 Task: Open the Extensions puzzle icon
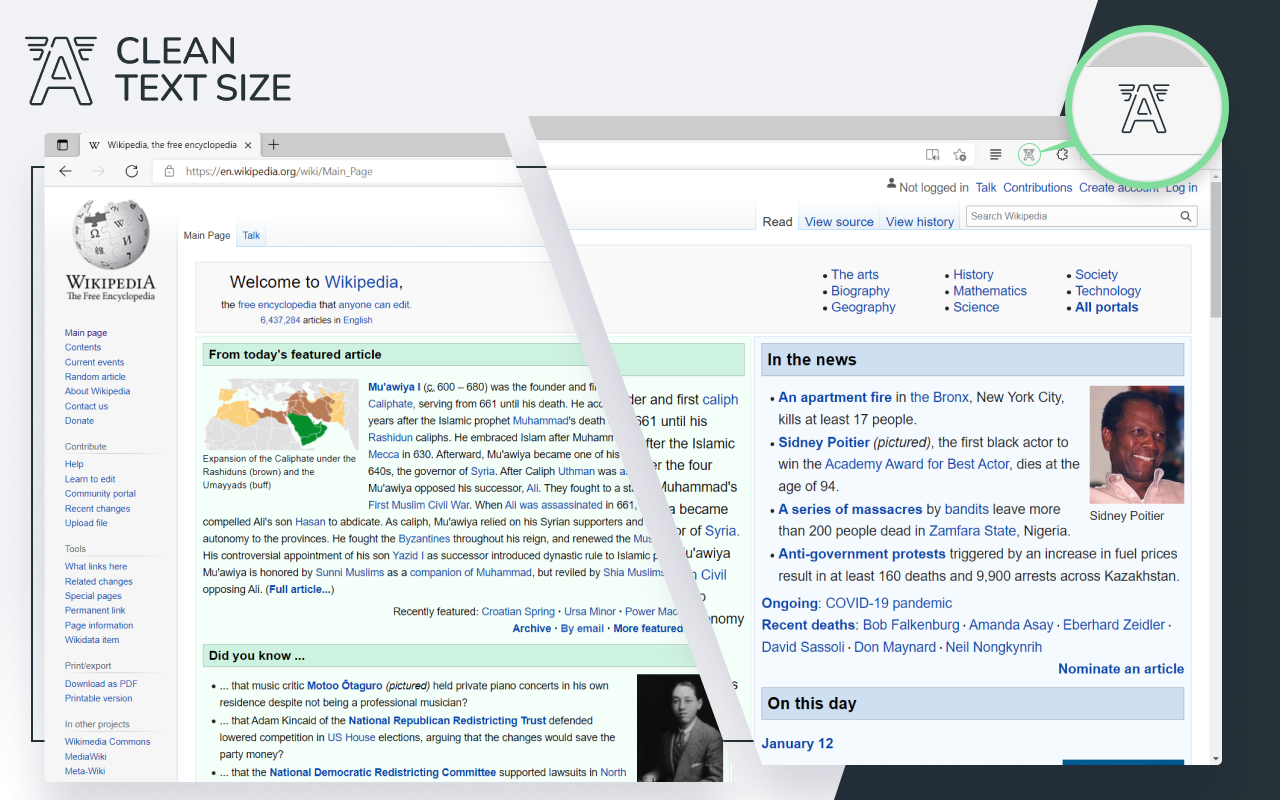[x=1062, y=154]
